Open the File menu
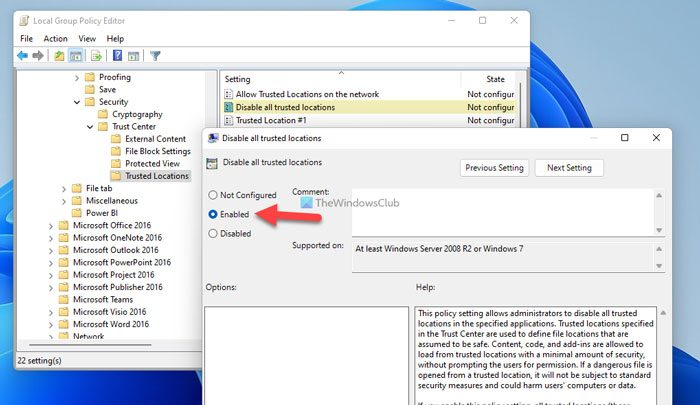The image size is (700, 405). tap(26, 39)
